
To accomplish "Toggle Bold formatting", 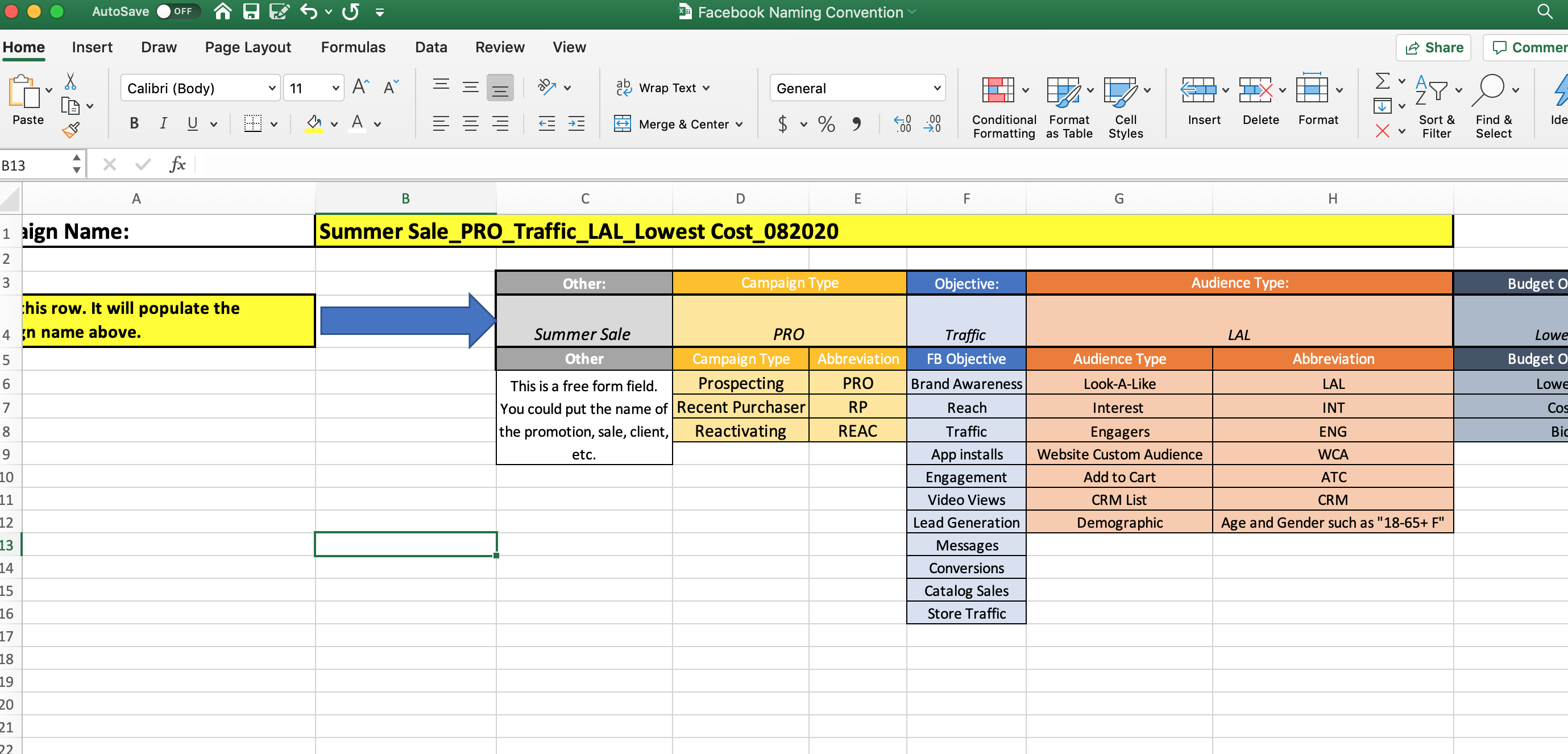I will point(134,123).
